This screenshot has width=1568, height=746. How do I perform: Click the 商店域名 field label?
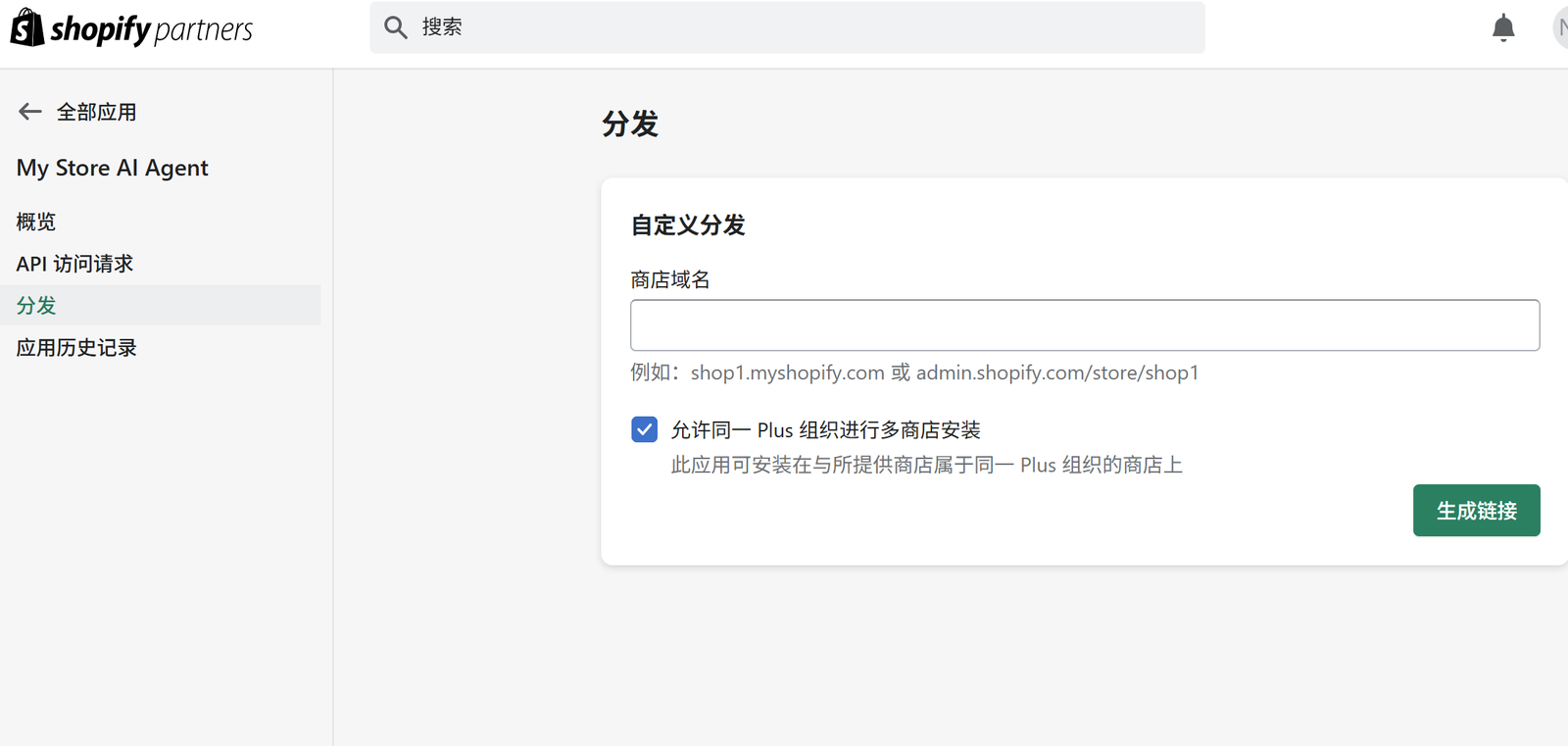[670, 280]
